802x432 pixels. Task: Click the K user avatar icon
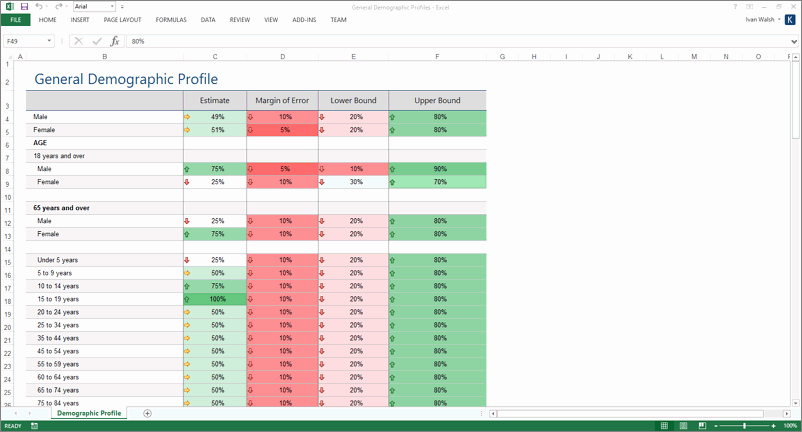[790, 19]
